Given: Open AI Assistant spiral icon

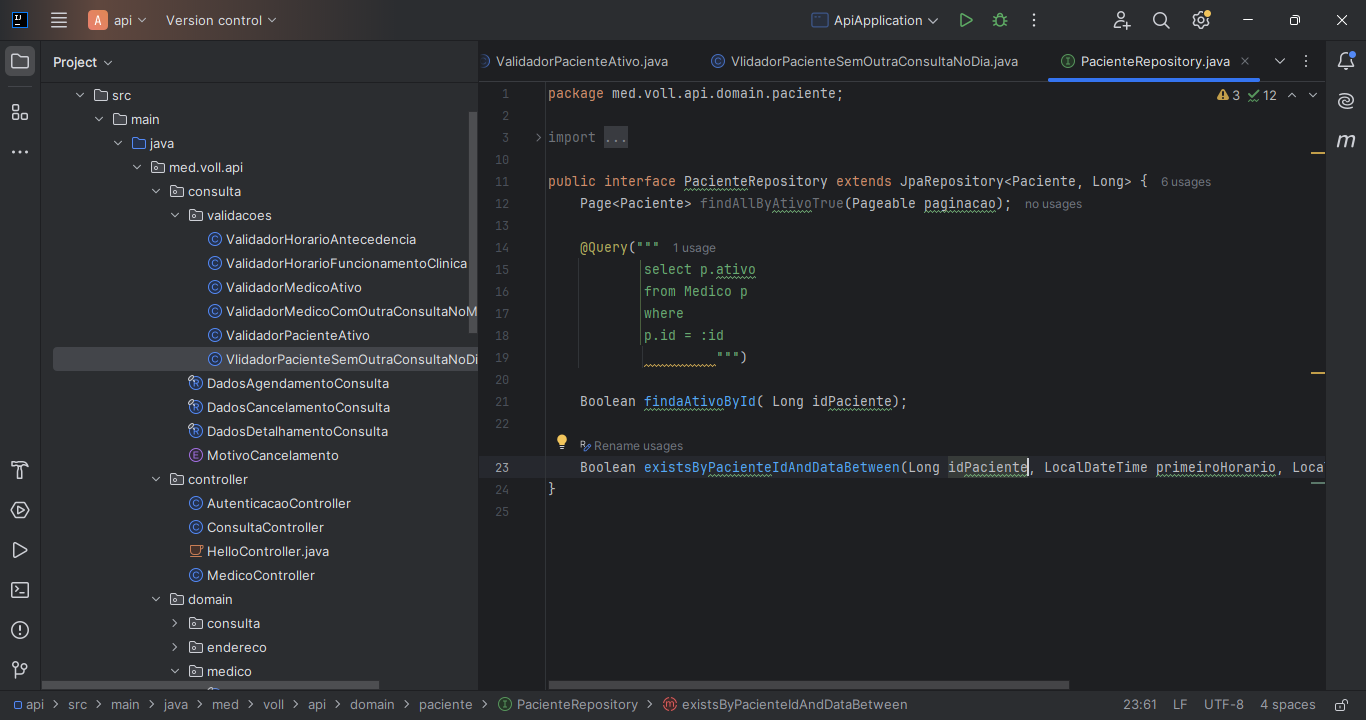Looking at the screenshot, I should click(1346, 101).
